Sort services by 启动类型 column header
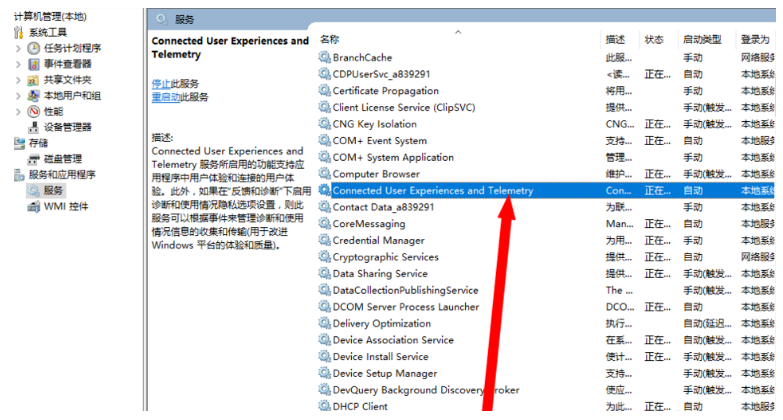This screenshot has width=783, height=420. [702, 39]
